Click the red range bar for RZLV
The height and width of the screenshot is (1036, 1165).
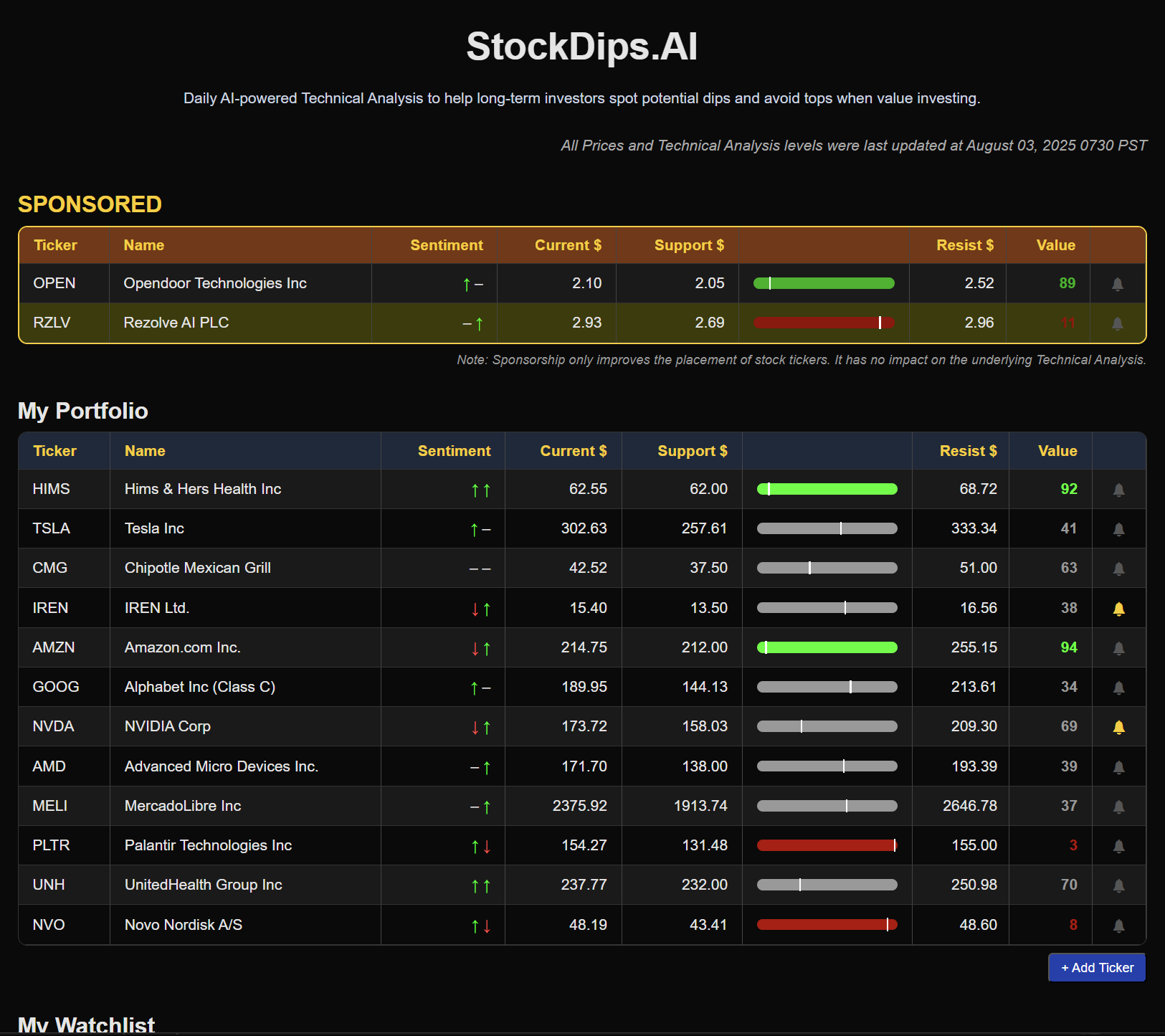pos(824,323)
